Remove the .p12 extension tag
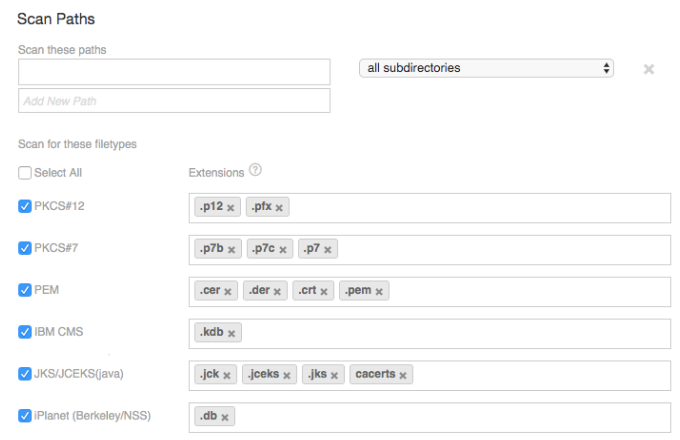 pyautogui.click(x=230, y=208)
